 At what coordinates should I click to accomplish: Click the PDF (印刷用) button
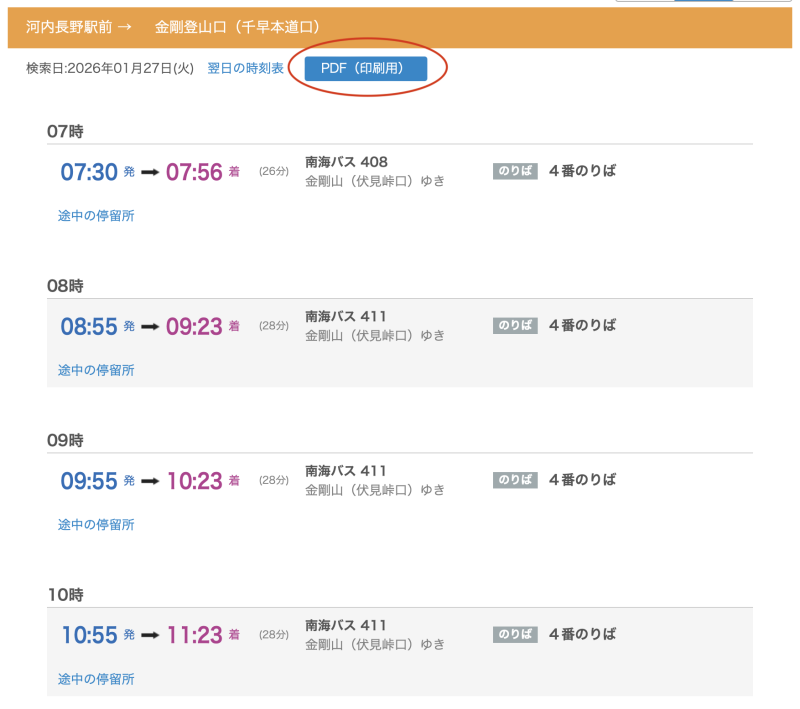[366, 68]
